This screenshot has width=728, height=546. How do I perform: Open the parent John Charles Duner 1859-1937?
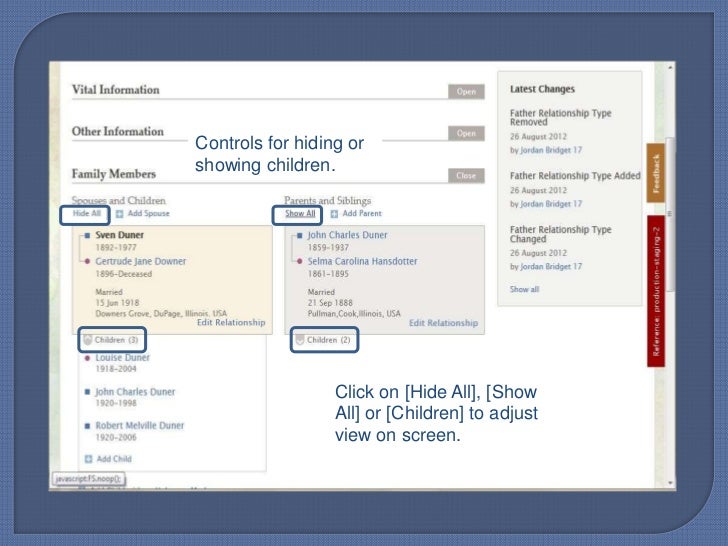[x=347, y=235]
